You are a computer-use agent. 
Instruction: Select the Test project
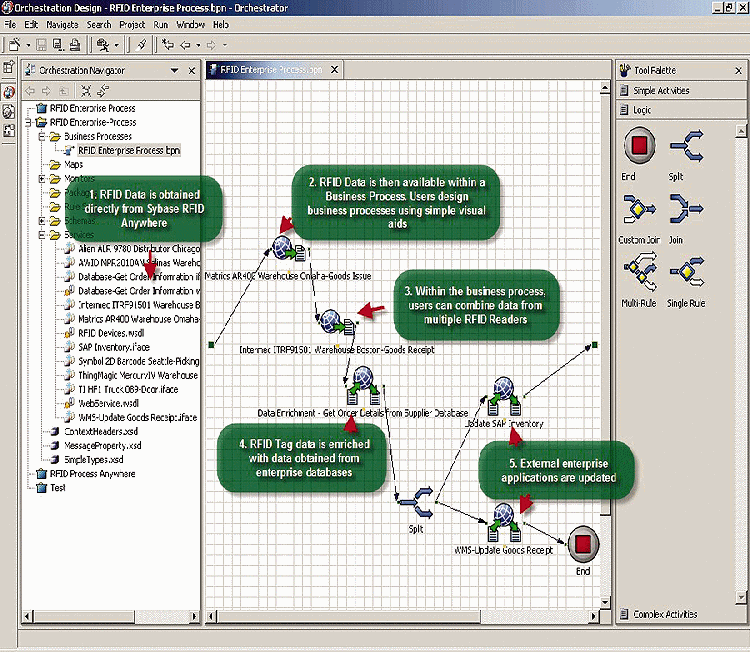[x=57, y=488]
